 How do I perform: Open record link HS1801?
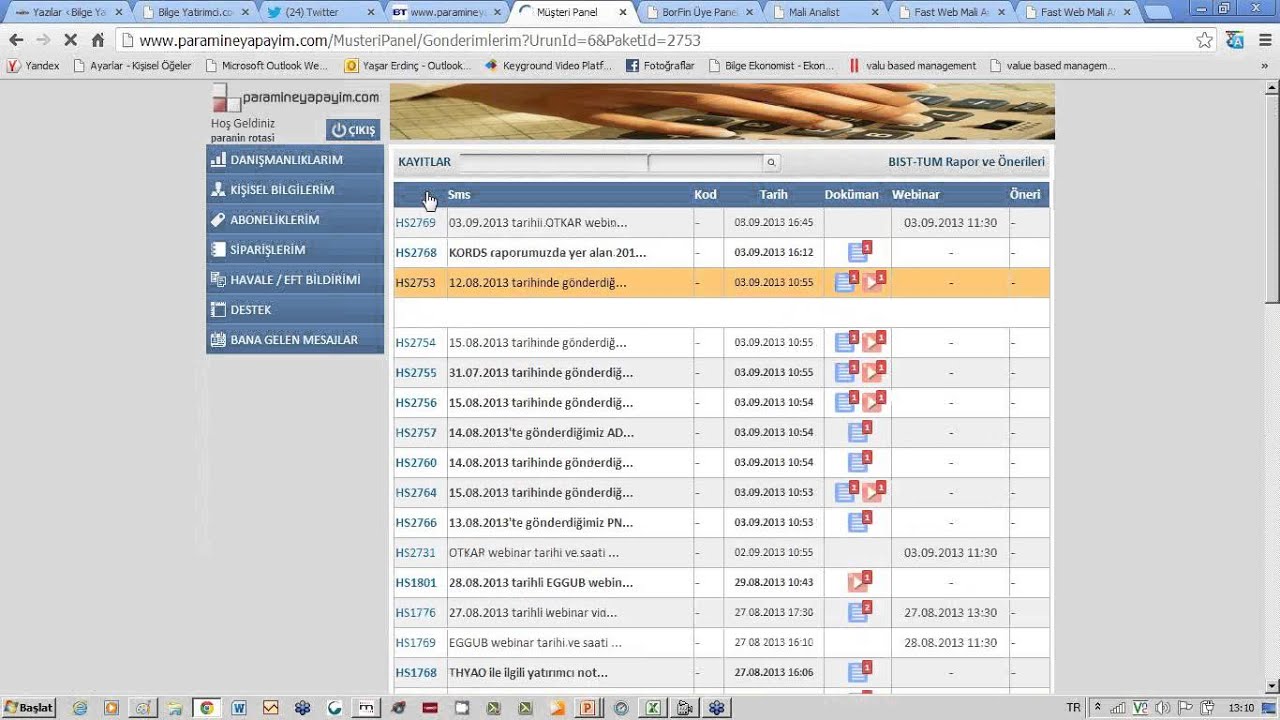point(416,582)
